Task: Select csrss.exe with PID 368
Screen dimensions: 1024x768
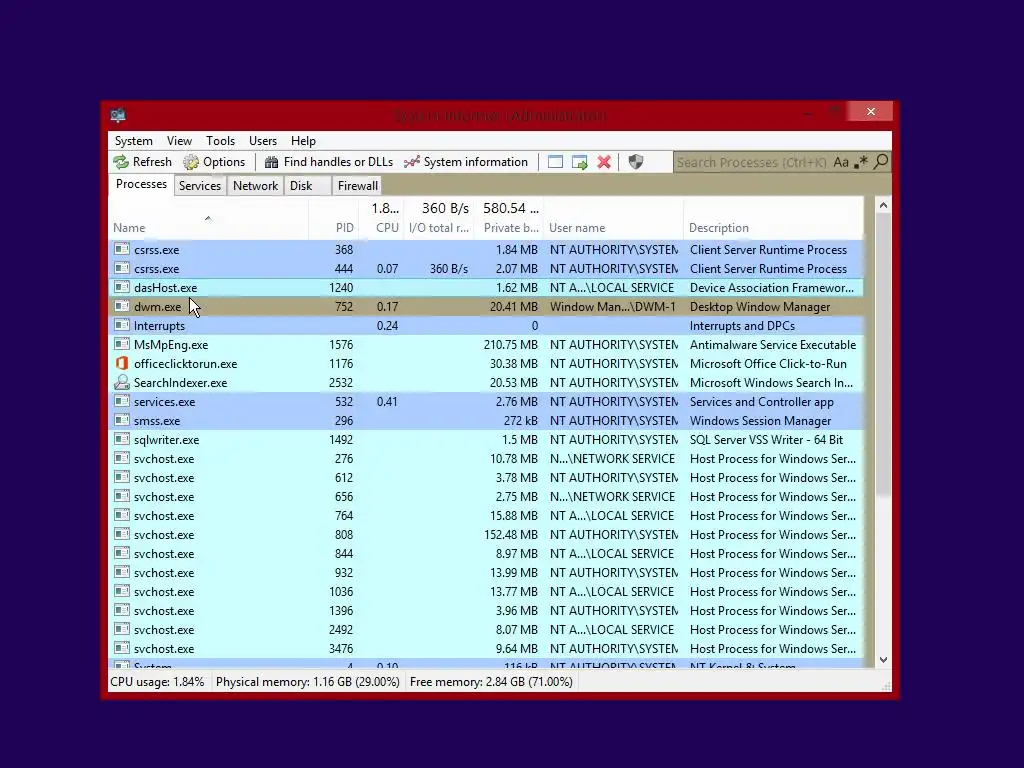Action: [x=486, y=249]
